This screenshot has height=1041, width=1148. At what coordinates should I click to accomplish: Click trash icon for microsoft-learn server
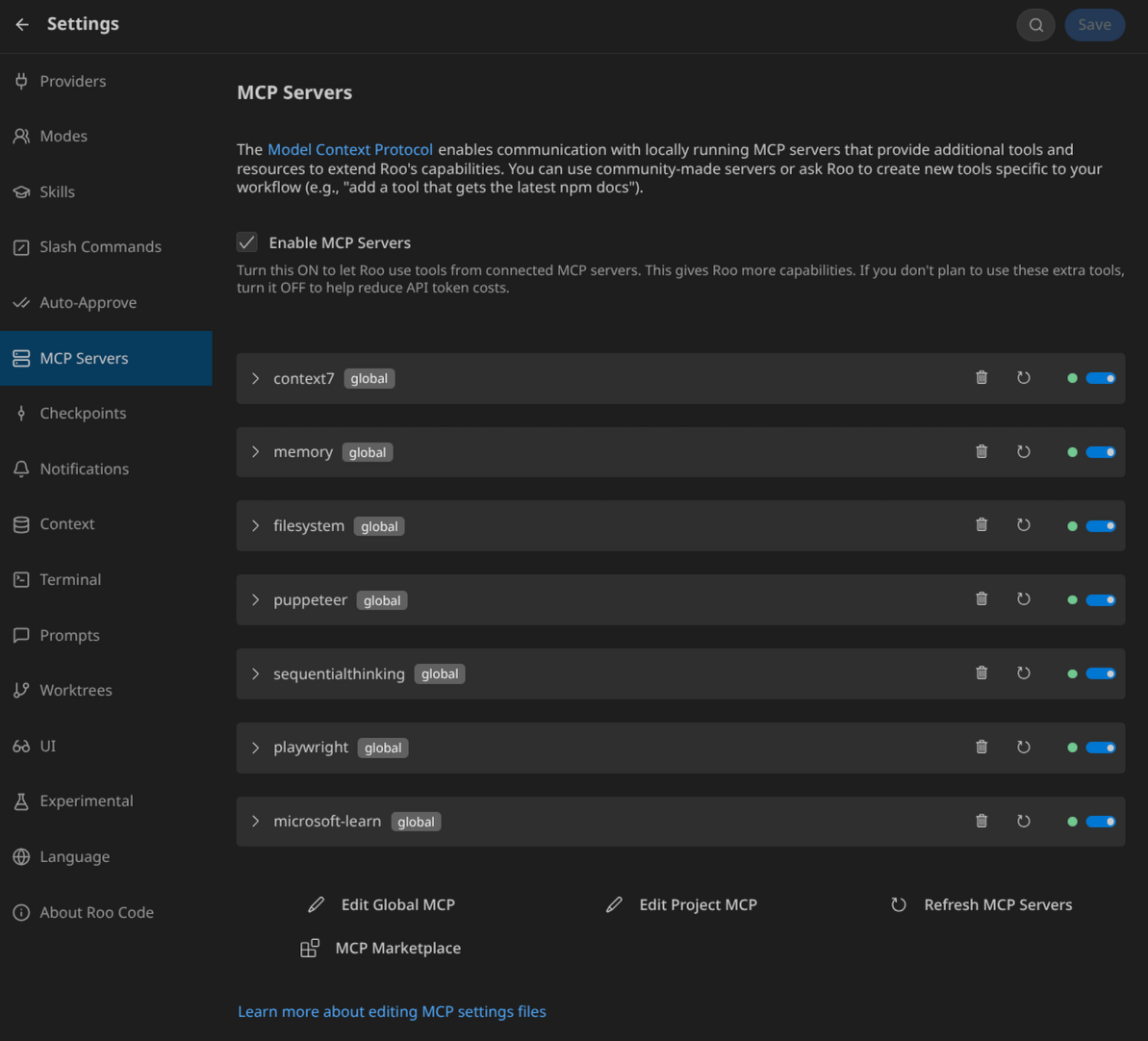982,822
